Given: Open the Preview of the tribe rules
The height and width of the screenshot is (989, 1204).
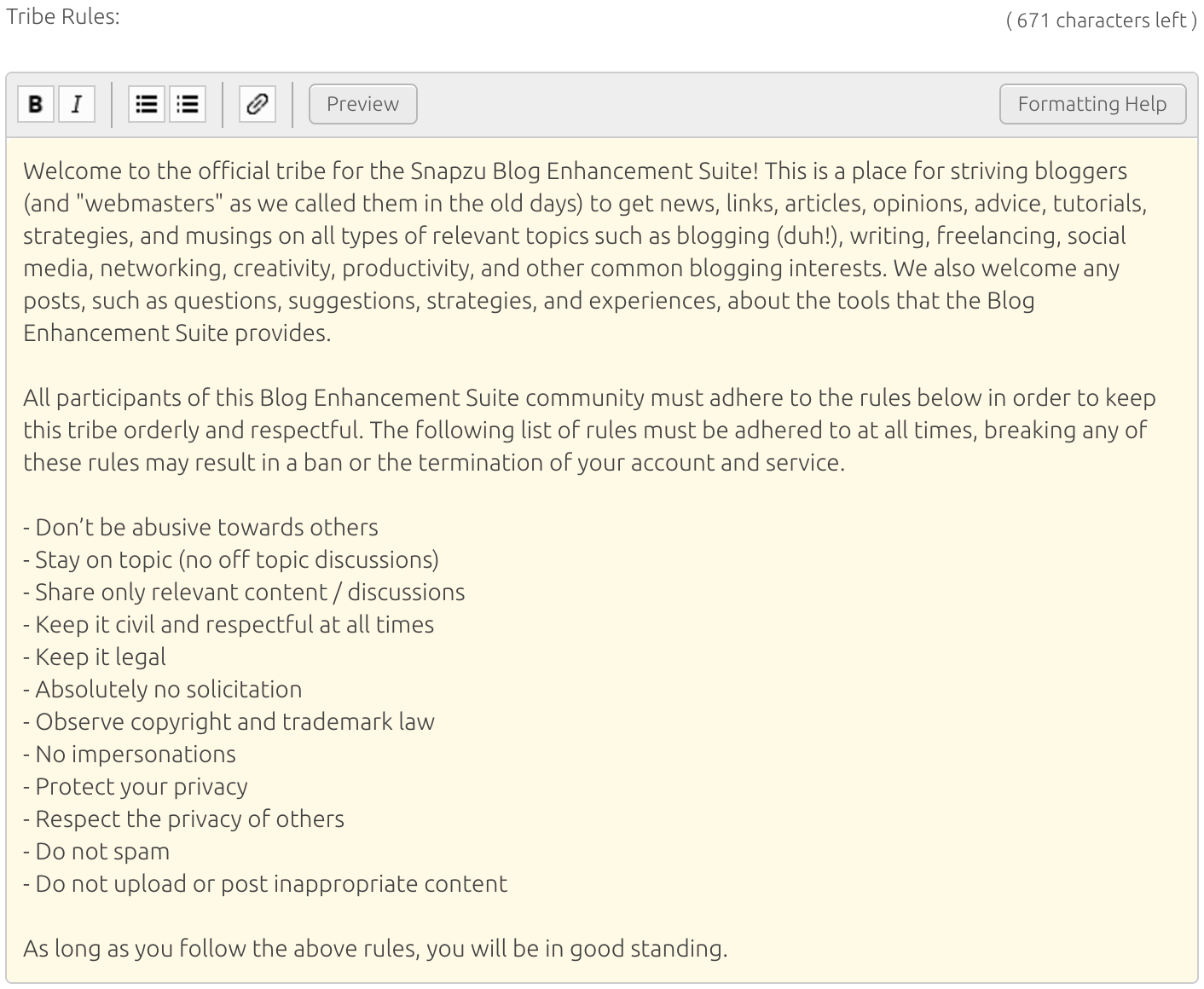Looking at the screenshot, I should pos(363,104).
